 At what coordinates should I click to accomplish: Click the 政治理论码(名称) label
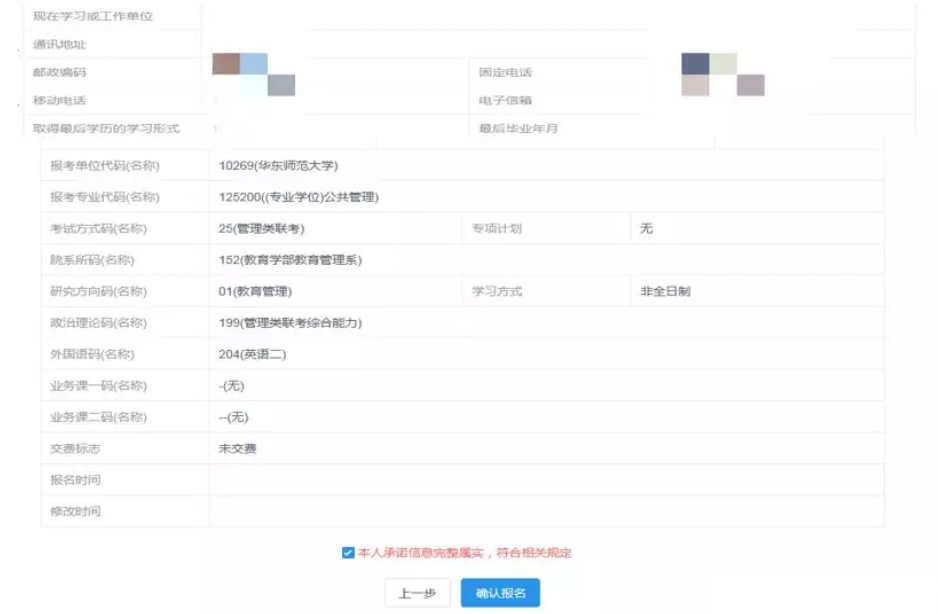coord(98,323)
